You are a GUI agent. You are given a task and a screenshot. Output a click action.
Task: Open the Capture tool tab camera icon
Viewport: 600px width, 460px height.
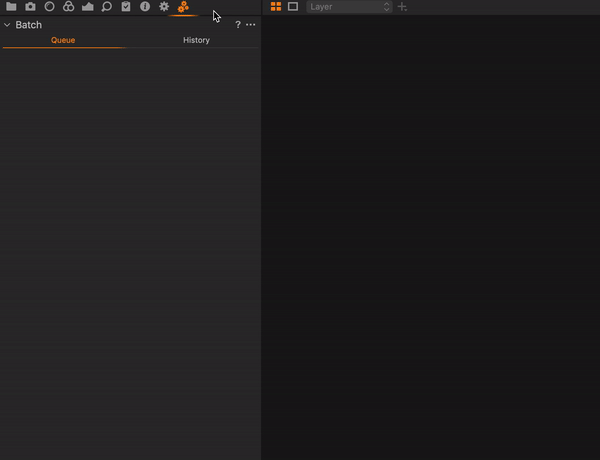point(30,7)
